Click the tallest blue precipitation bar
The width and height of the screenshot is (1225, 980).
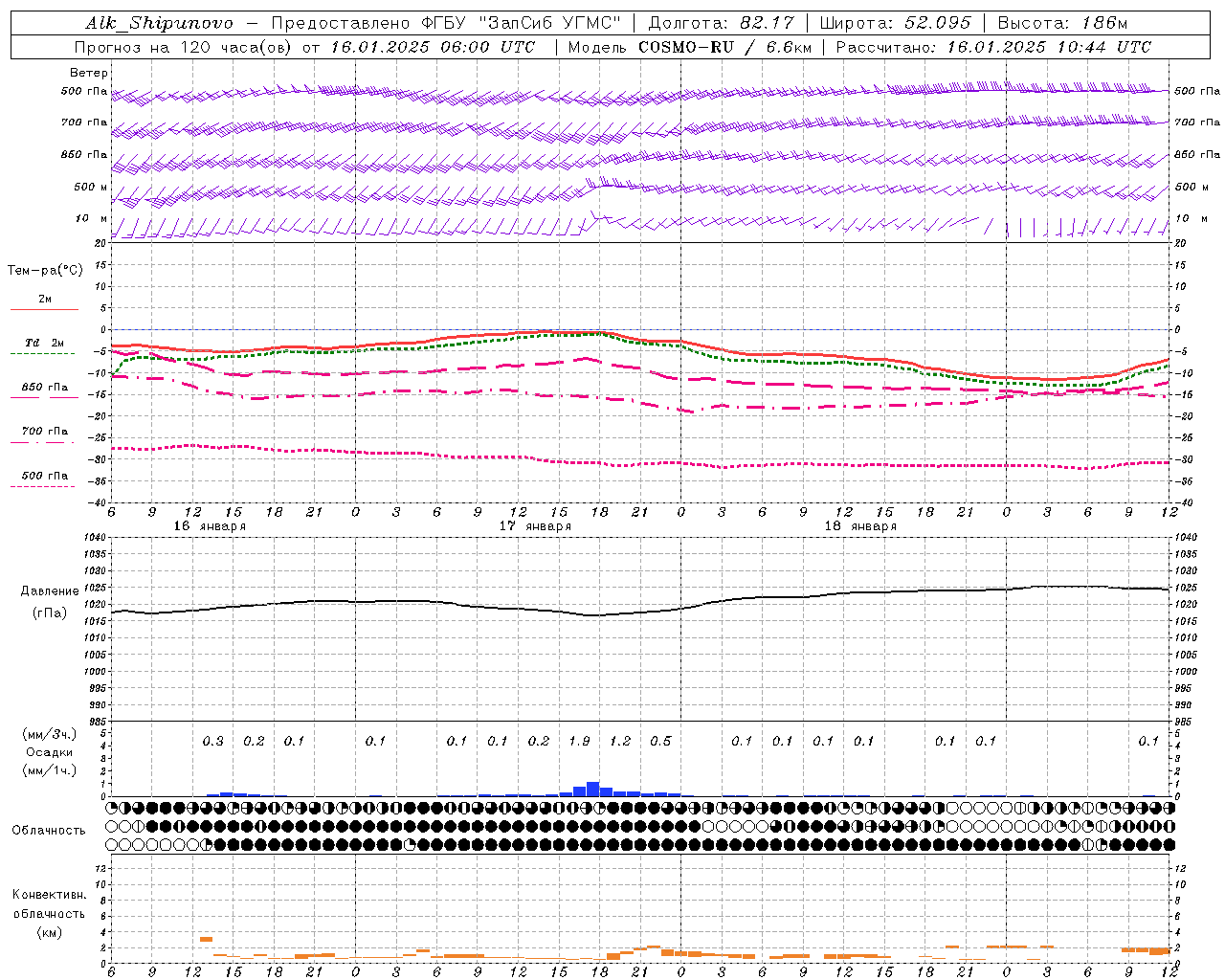593,789
